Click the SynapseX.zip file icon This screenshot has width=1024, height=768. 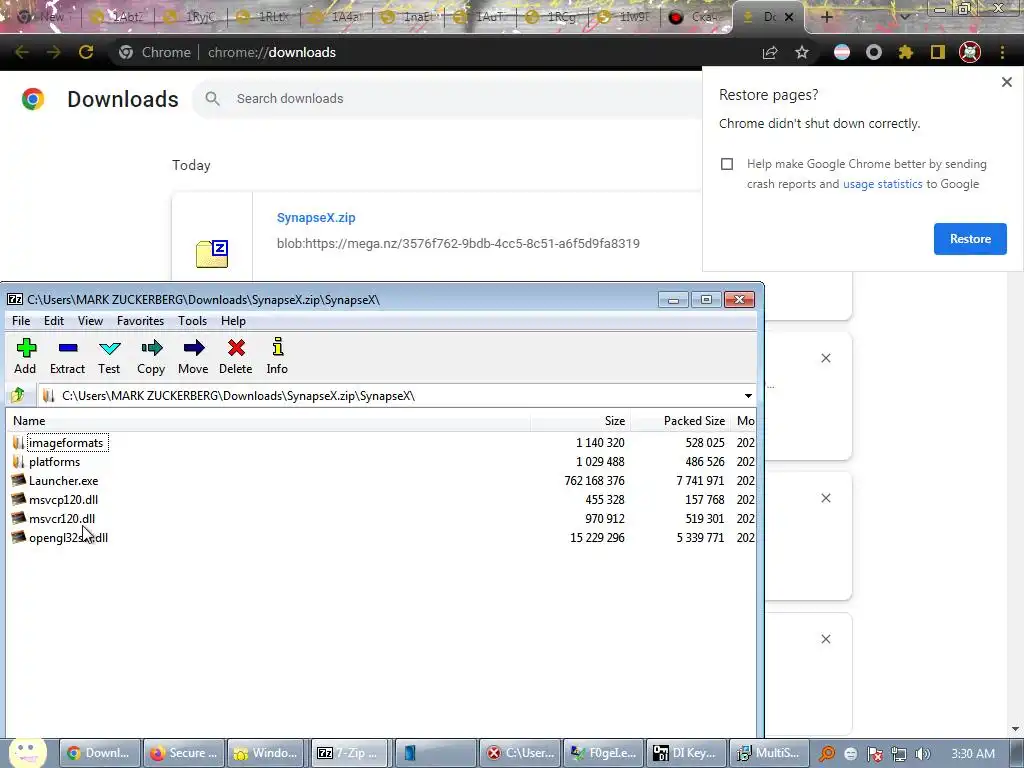[212, 254]
